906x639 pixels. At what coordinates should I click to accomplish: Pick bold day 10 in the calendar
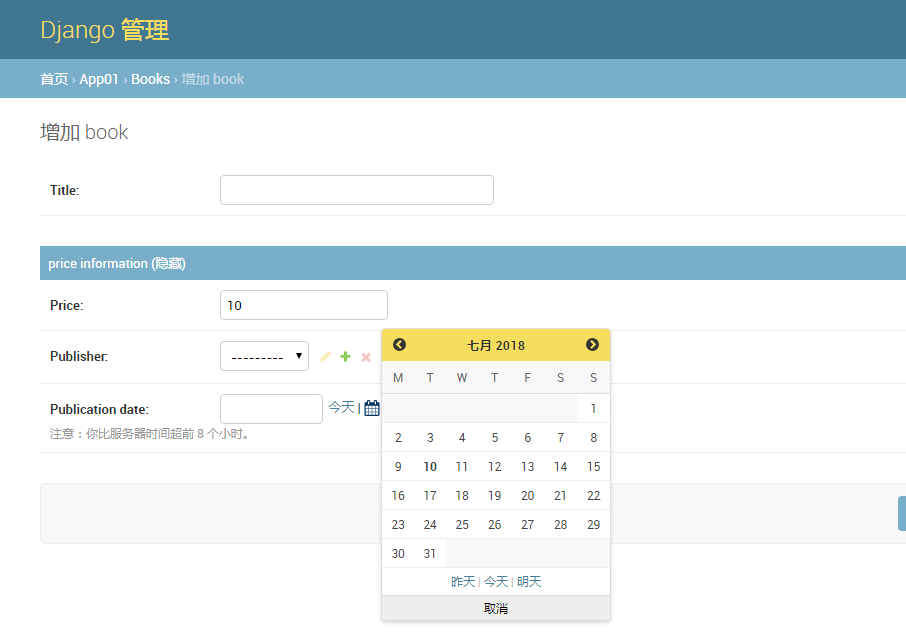(x=430, y=466)
